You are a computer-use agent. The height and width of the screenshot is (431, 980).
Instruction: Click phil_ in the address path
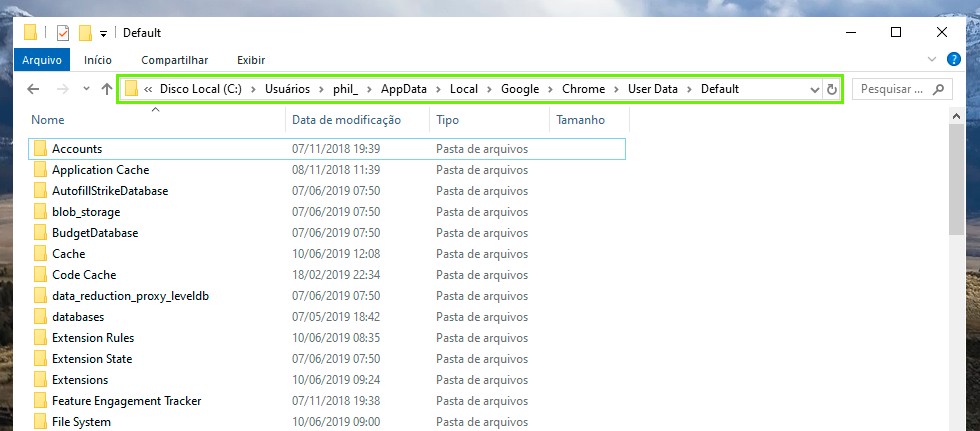coord(346,89)
